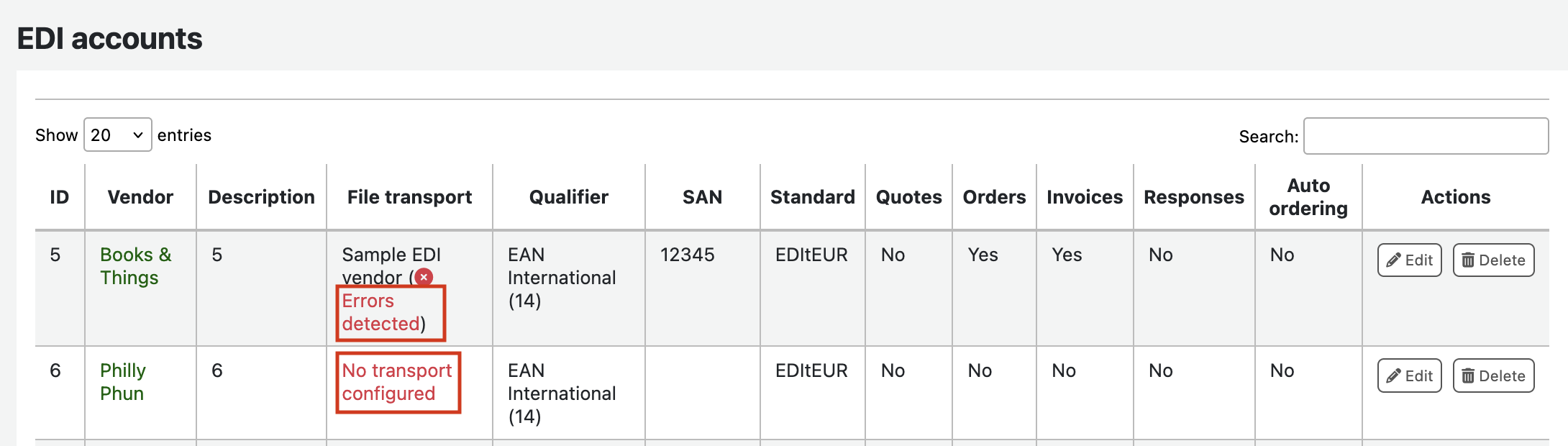Sort by the File transport column

coord(409,197)
